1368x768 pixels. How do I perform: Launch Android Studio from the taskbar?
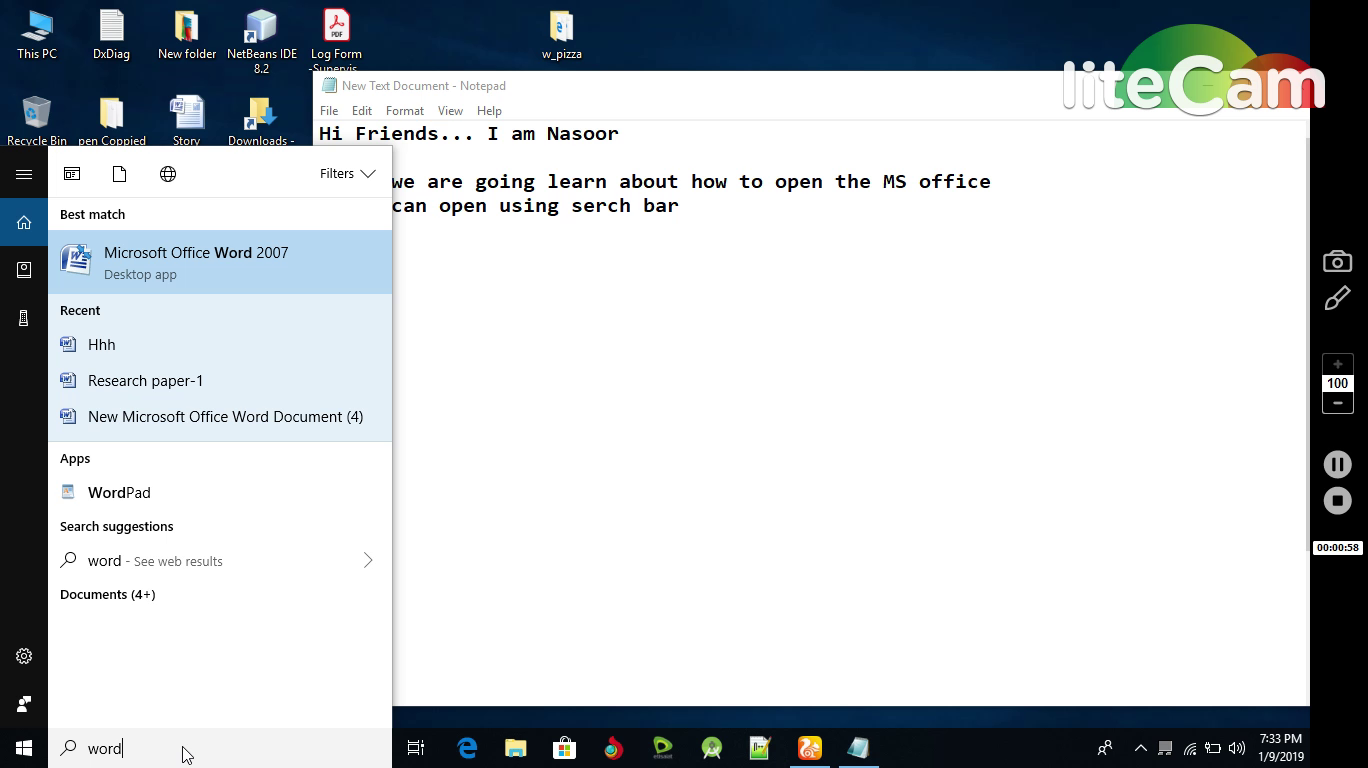[711, 748]
